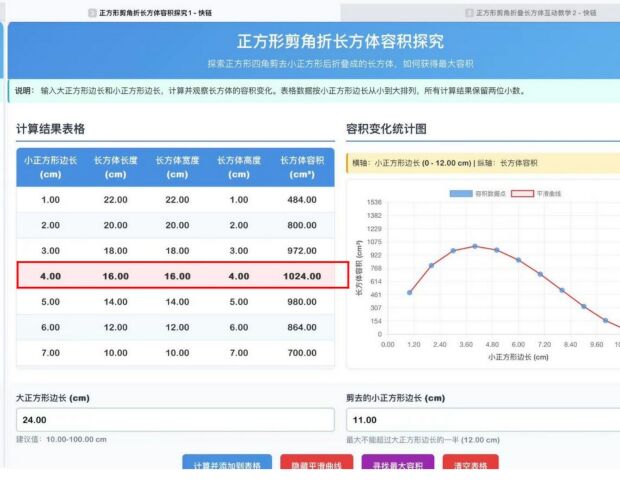The height and width of the screenshot is (484, 620).
Task: Click the chart peak data point near 1024
Action: (475, 246)
